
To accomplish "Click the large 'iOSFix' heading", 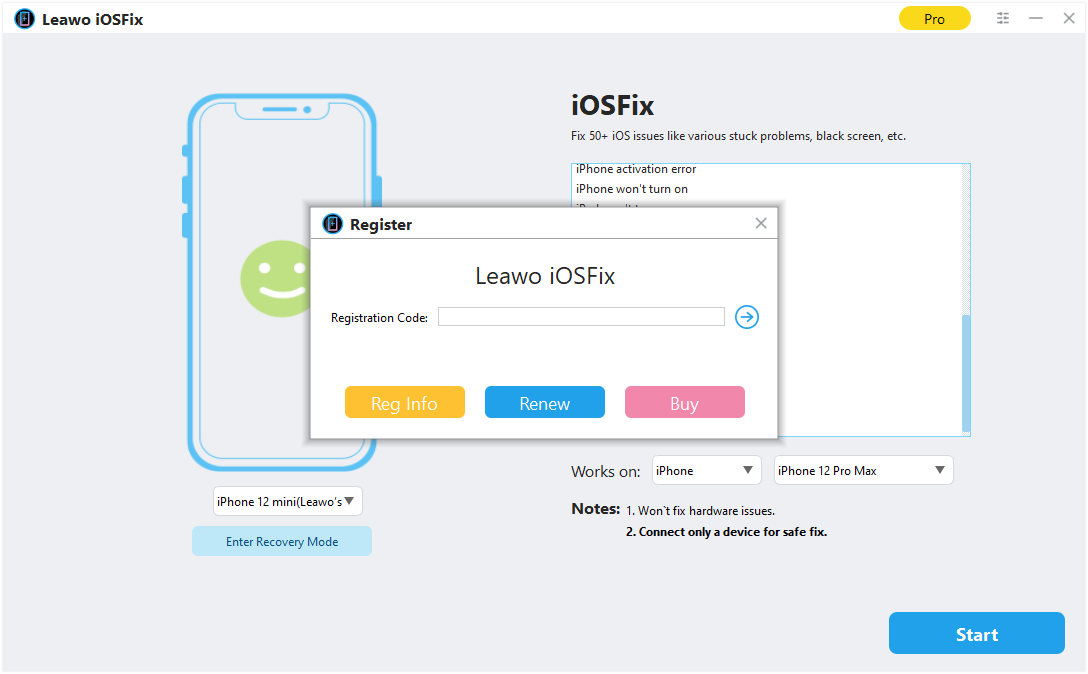I will [613, 106].
